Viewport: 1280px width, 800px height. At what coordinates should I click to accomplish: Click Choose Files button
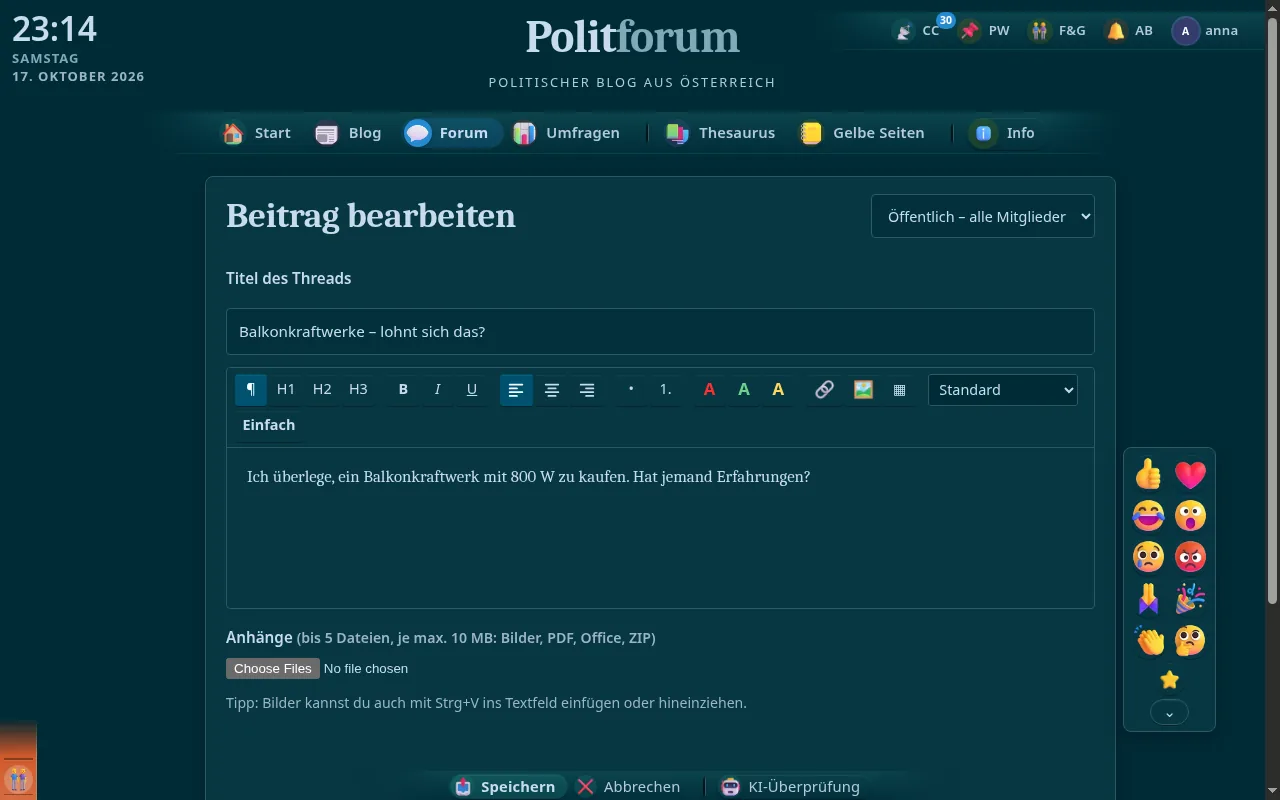coord(273,668)
